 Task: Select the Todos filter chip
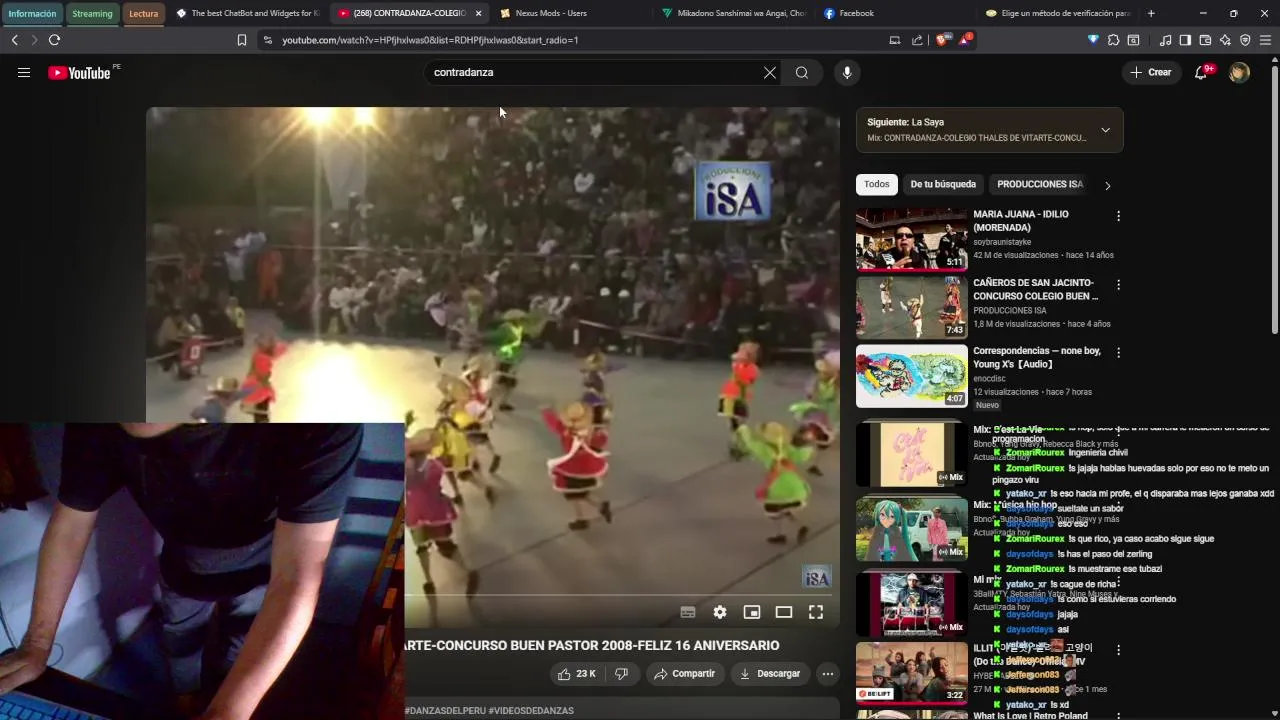click(877, 184)
